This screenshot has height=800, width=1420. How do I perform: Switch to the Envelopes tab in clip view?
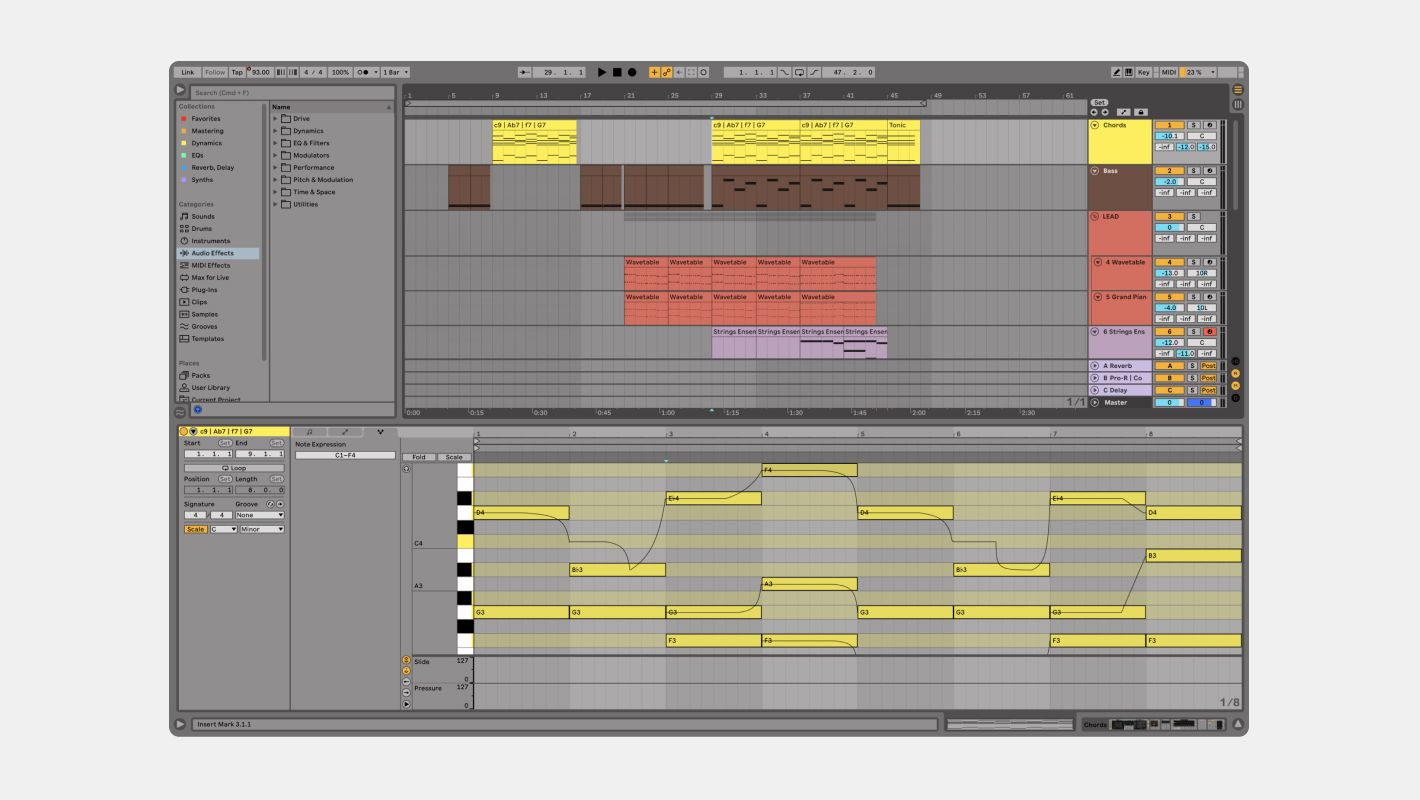tap(345, 432)
